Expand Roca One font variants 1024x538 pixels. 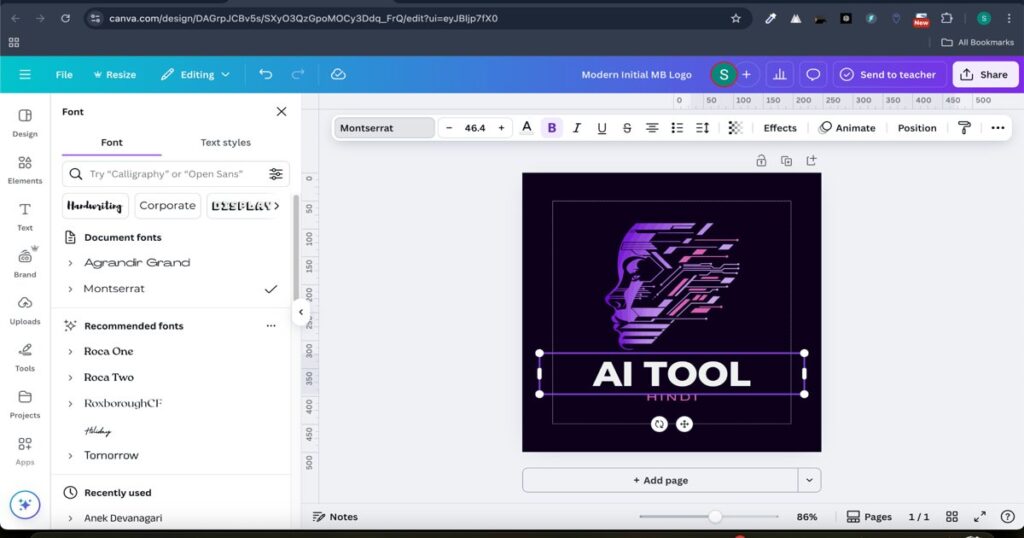[71, 351]
